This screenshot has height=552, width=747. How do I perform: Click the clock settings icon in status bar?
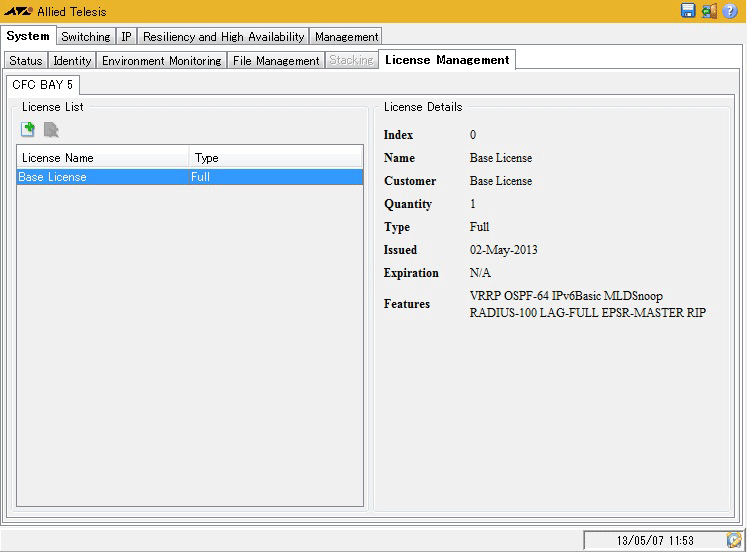(x=734, y=540)
